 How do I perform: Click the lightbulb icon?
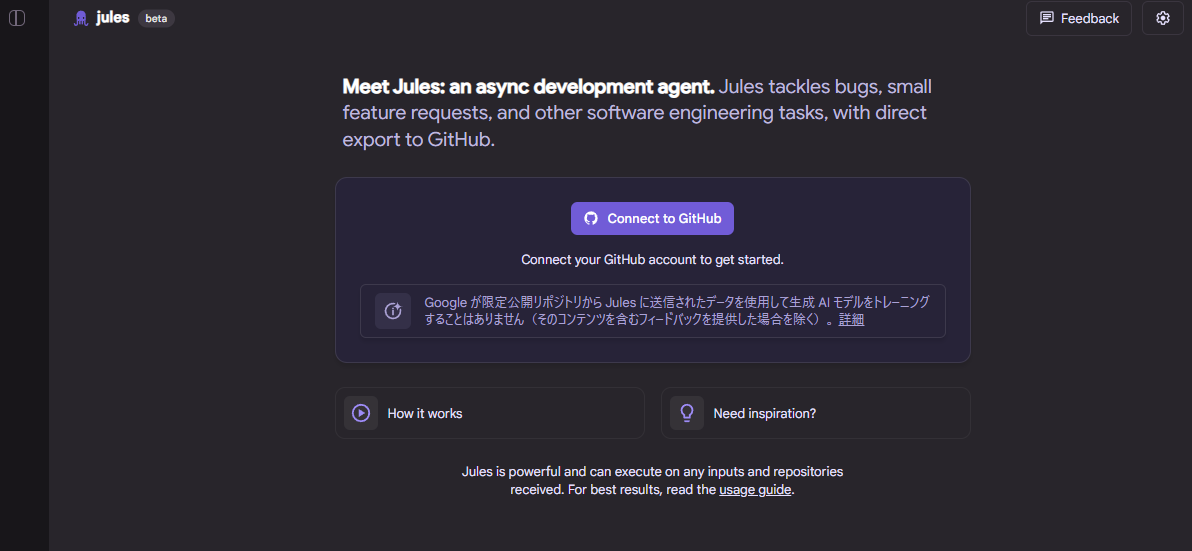coord(687,413)
